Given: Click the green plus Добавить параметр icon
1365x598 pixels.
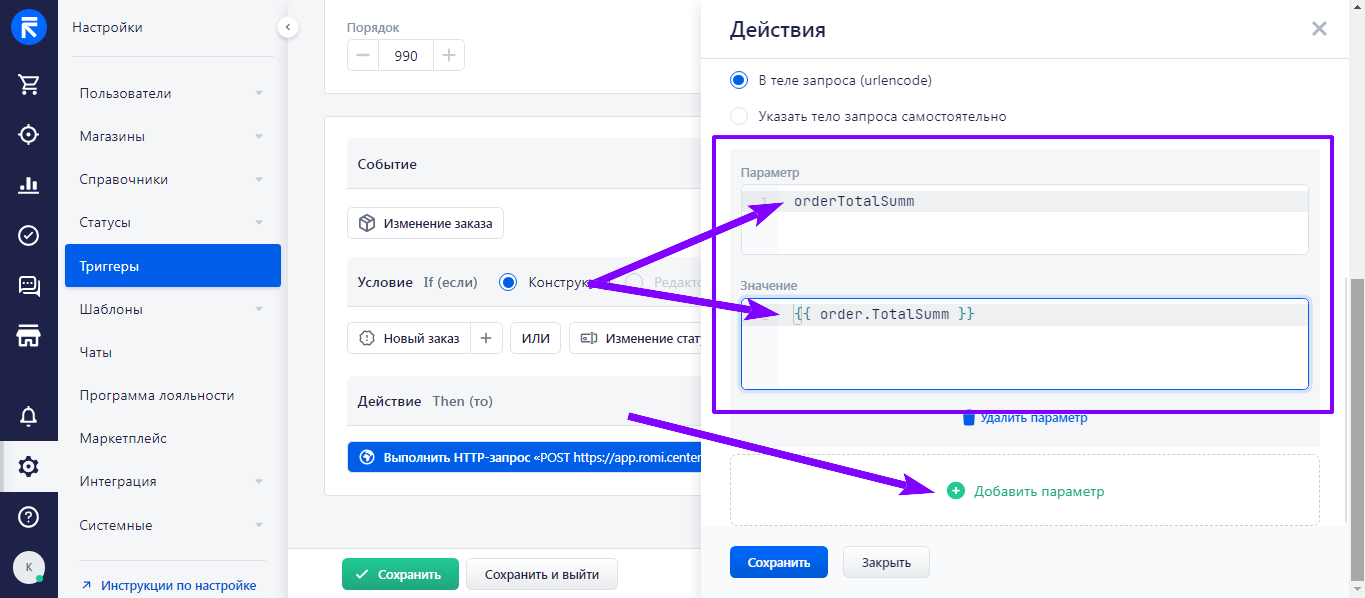Looking at the screenshot, I should tap(955, 491).
